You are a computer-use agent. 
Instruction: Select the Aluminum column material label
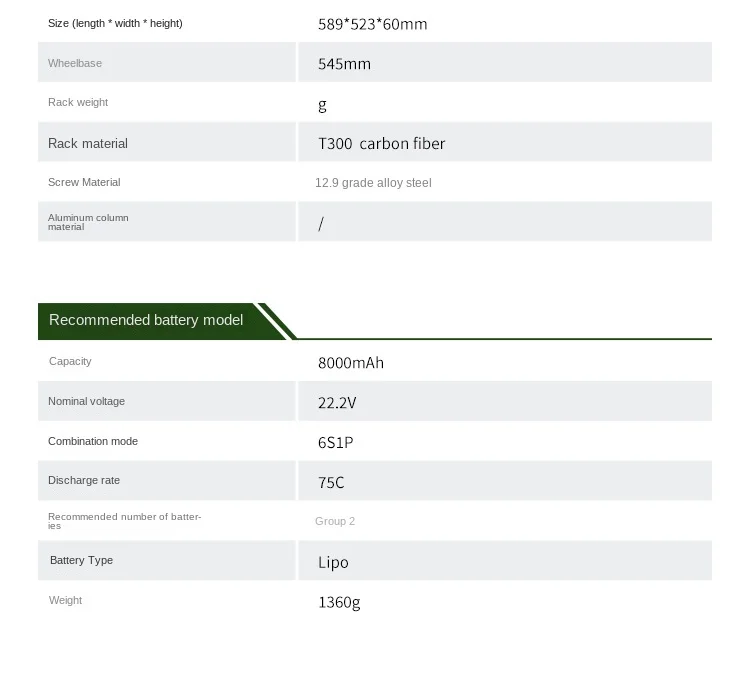pyautogui.click(x=88, y=222)
